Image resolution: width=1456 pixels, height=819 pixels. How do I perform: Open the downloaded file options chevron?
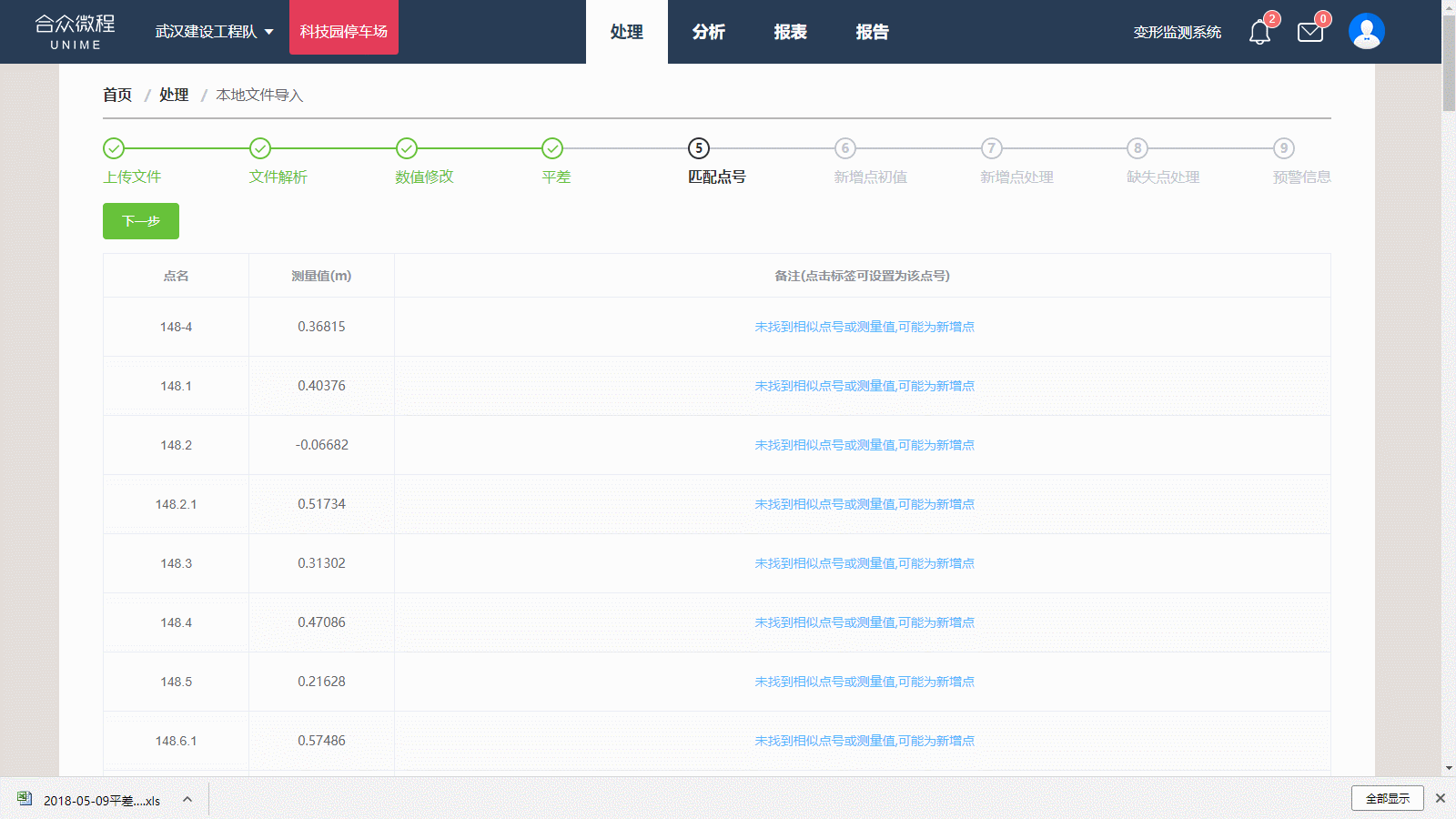[187, 799]
